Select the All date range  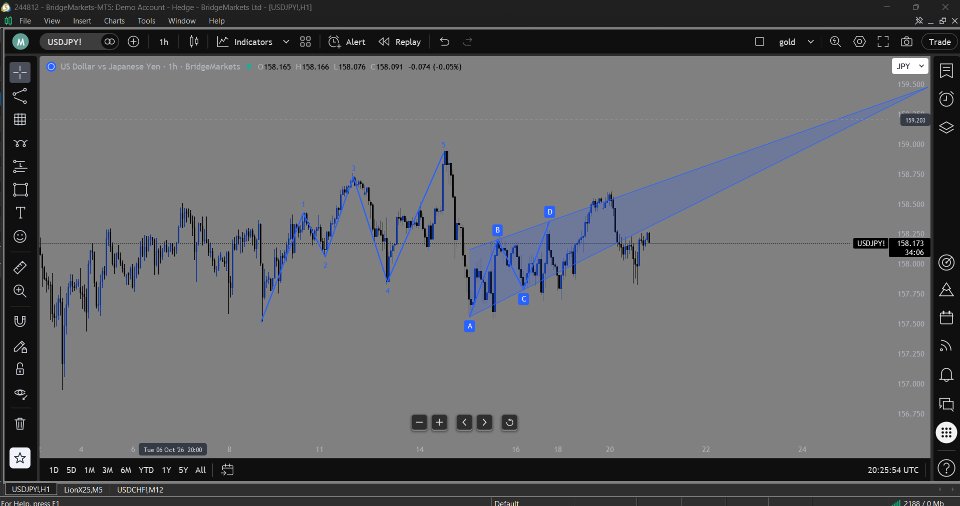[200, 470]
